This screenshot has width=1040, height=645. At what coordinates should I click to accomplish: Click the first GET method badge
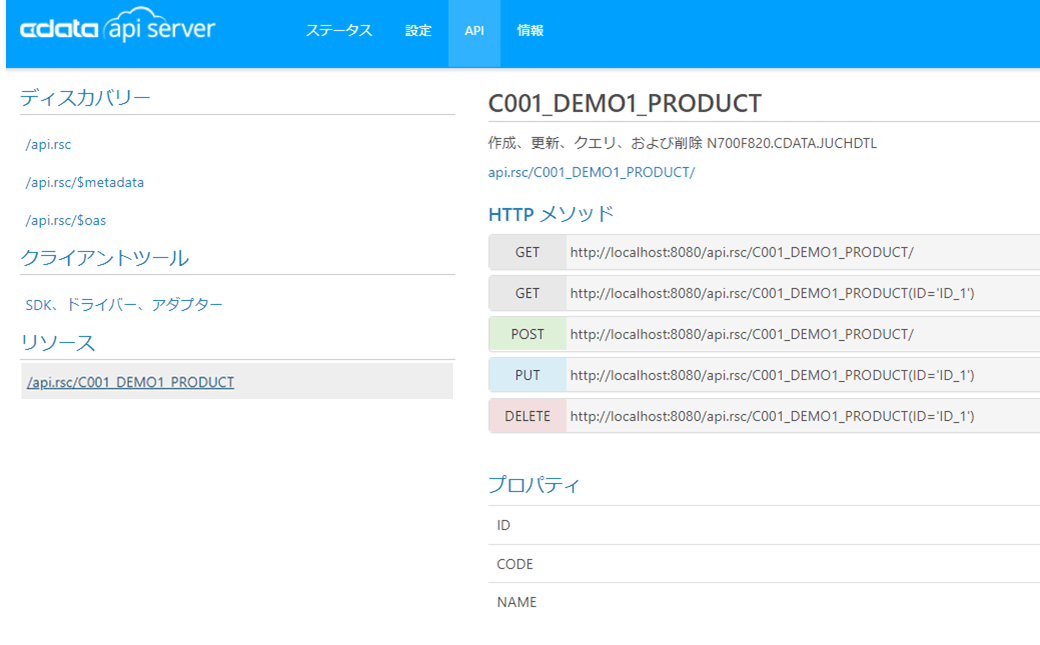point(527,252)
